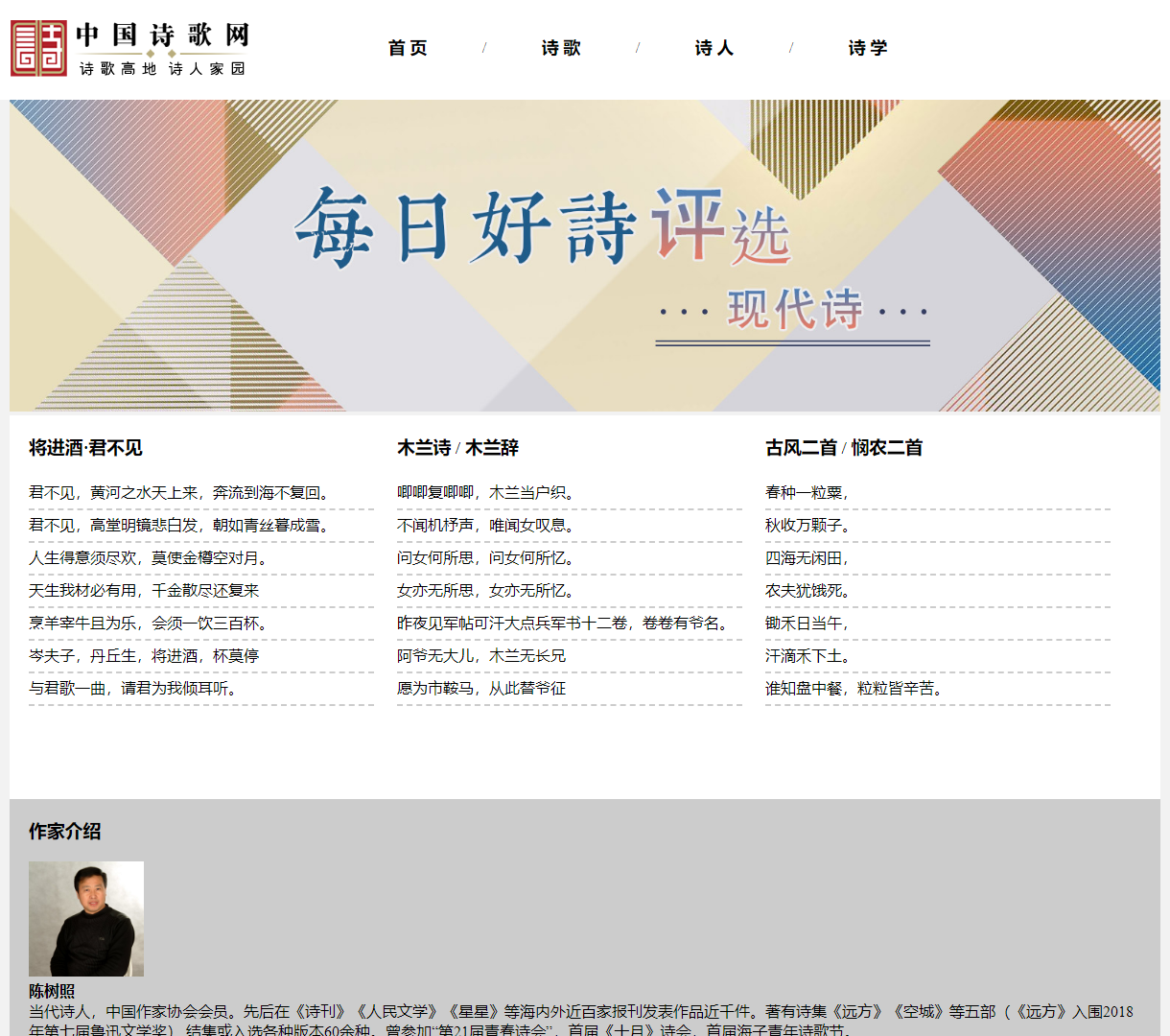Open the 首页 menu item
This screenshot has width=1170, height=1036.
click(407, 47)
